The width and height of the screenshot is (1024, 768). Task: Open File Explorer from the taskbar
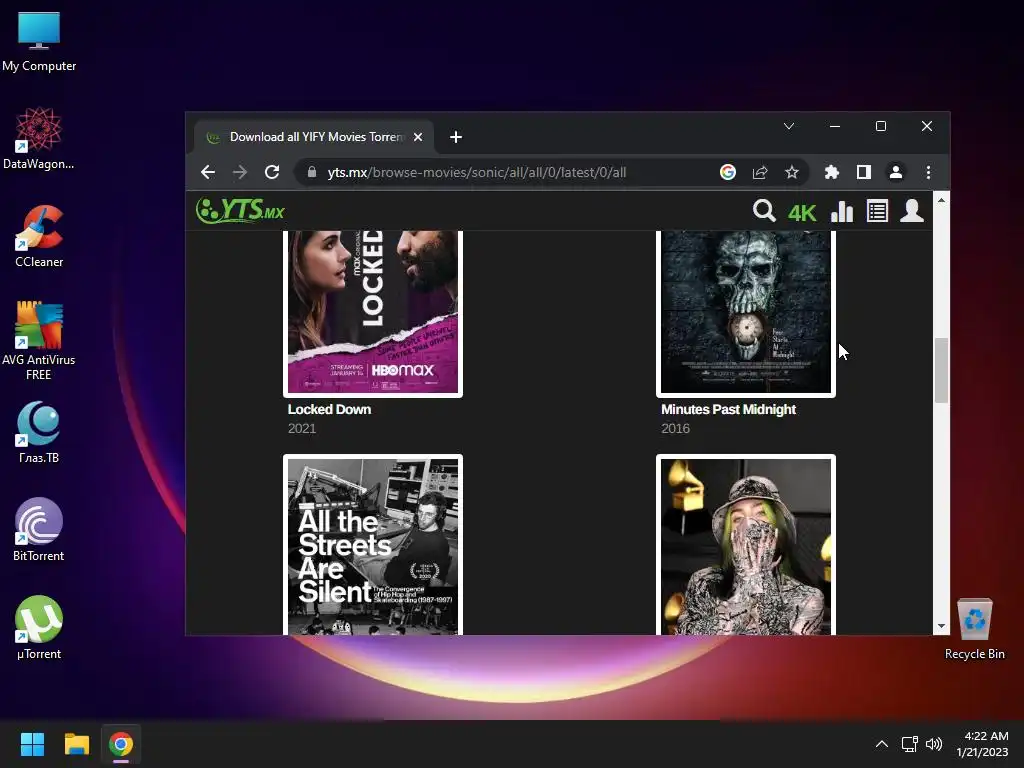(76, 744)
